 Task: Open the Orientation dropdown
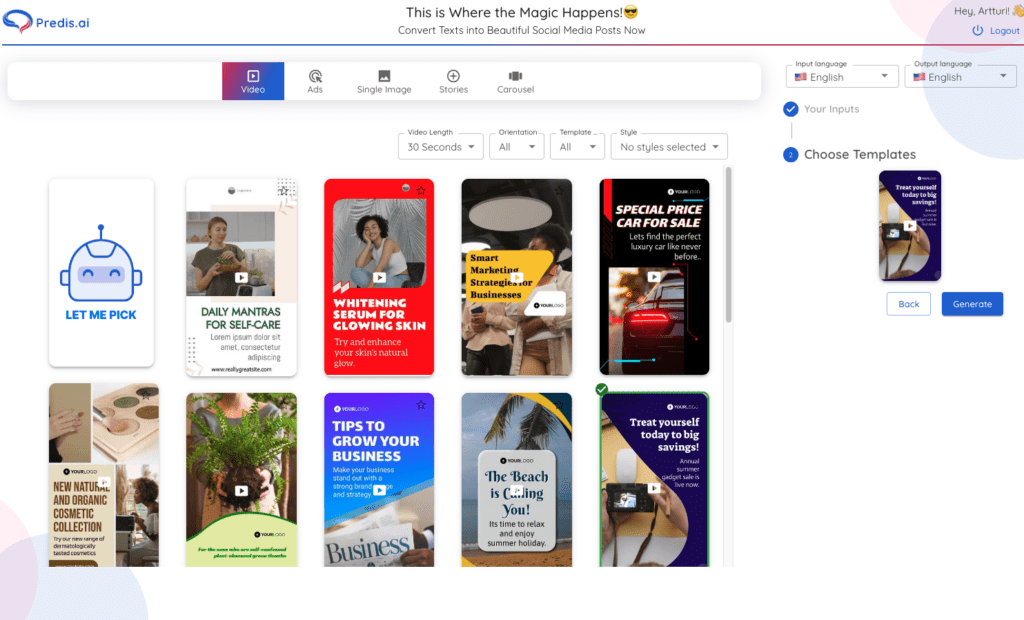517,147
